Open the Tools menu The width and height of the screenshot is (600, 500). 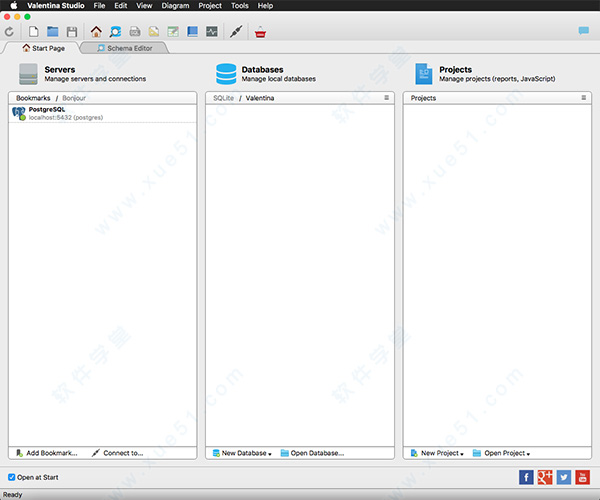240,5
